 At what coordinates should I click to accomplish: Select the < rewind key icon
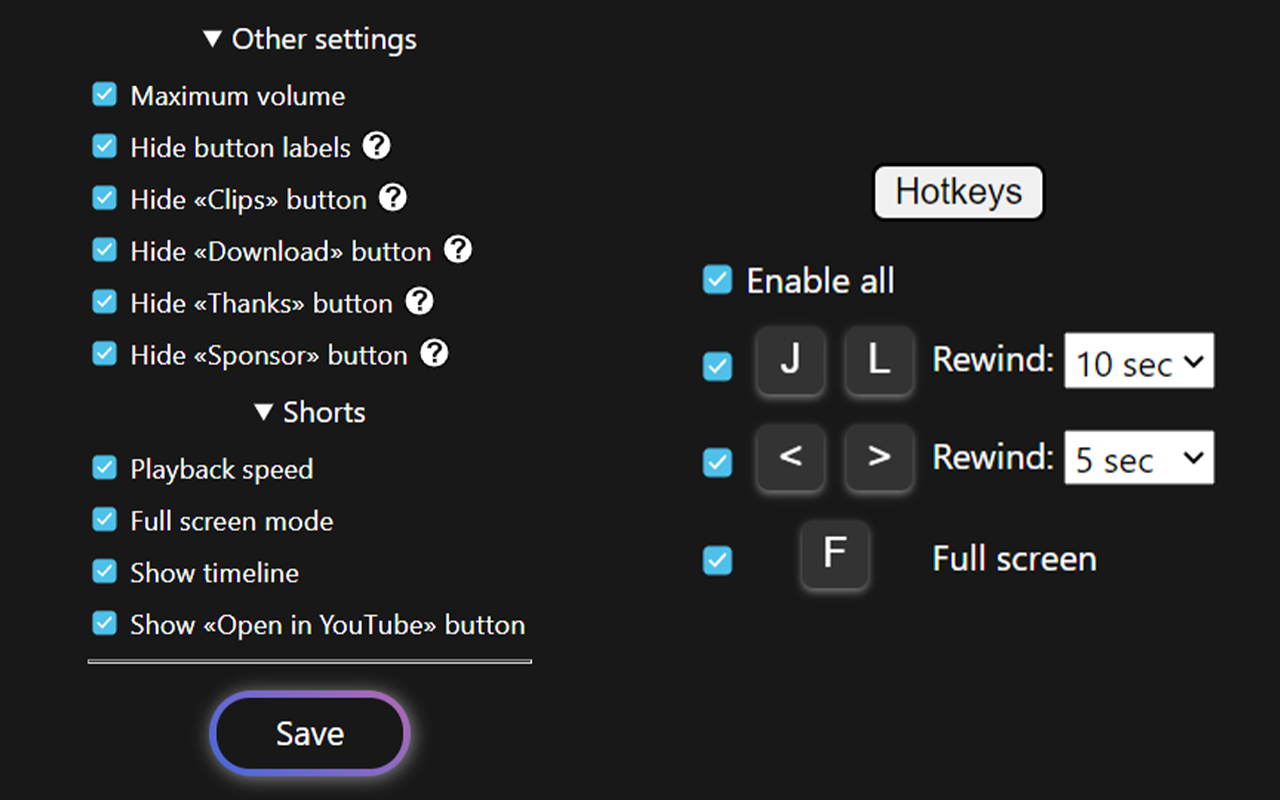790,458
